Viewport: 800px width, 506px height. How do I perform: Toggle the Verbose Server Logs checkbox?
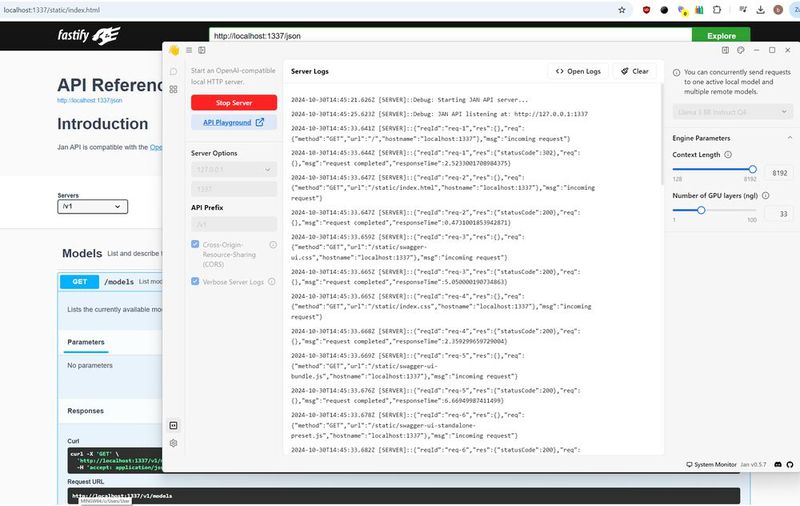(195, 281)
